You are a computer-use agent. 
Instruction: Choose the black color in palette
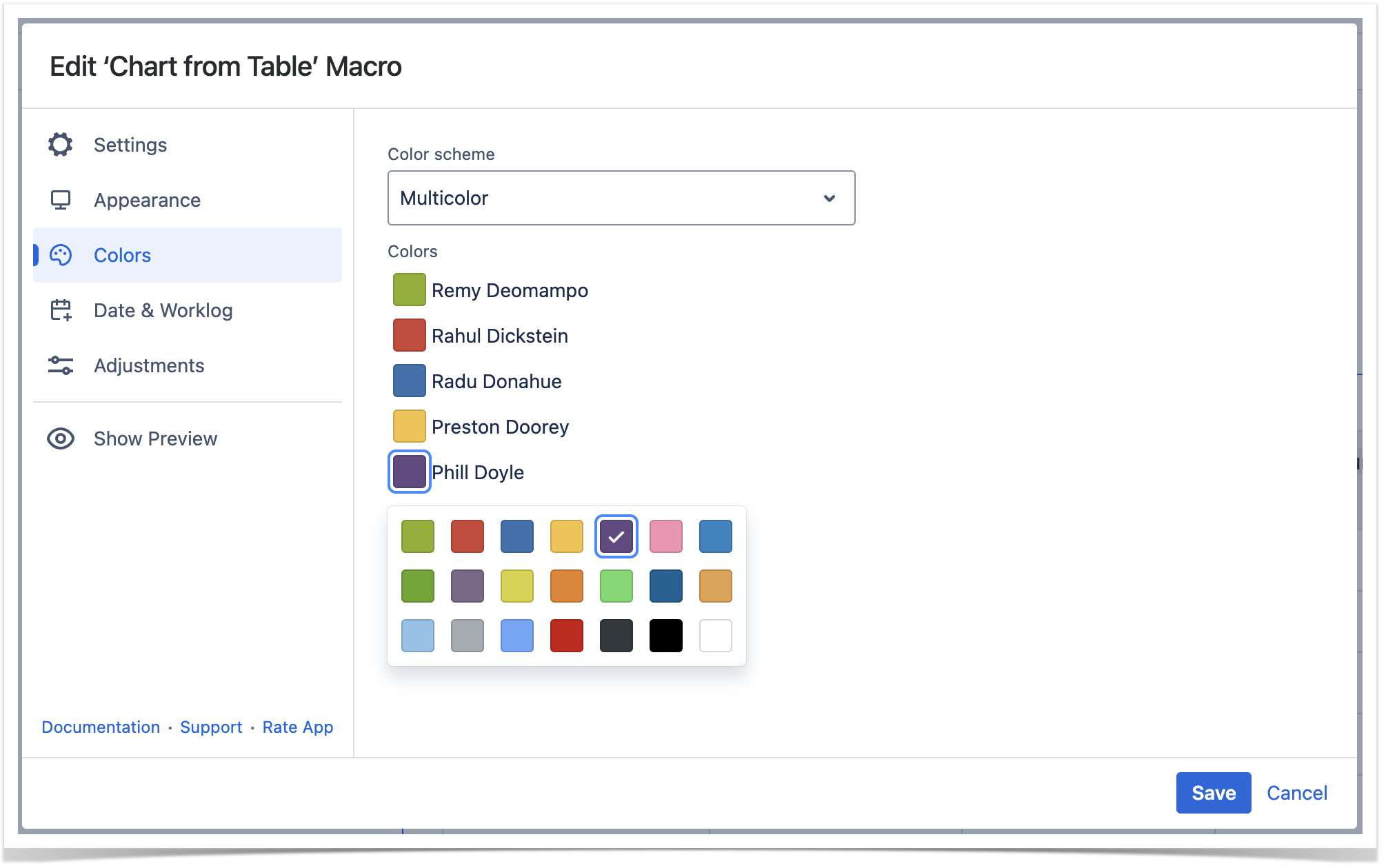665,636
